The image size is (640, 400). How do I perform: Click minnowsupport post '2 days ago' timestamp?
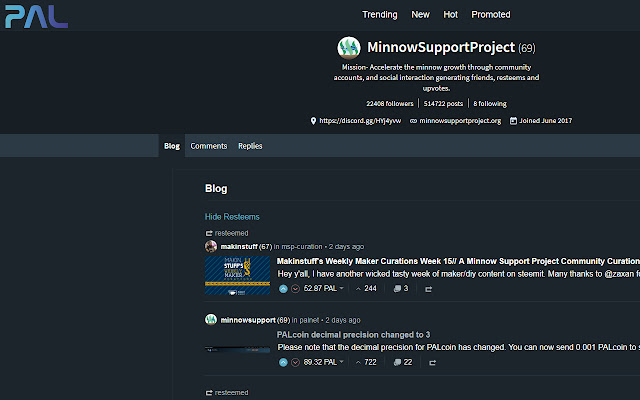(x=343, y=320)
